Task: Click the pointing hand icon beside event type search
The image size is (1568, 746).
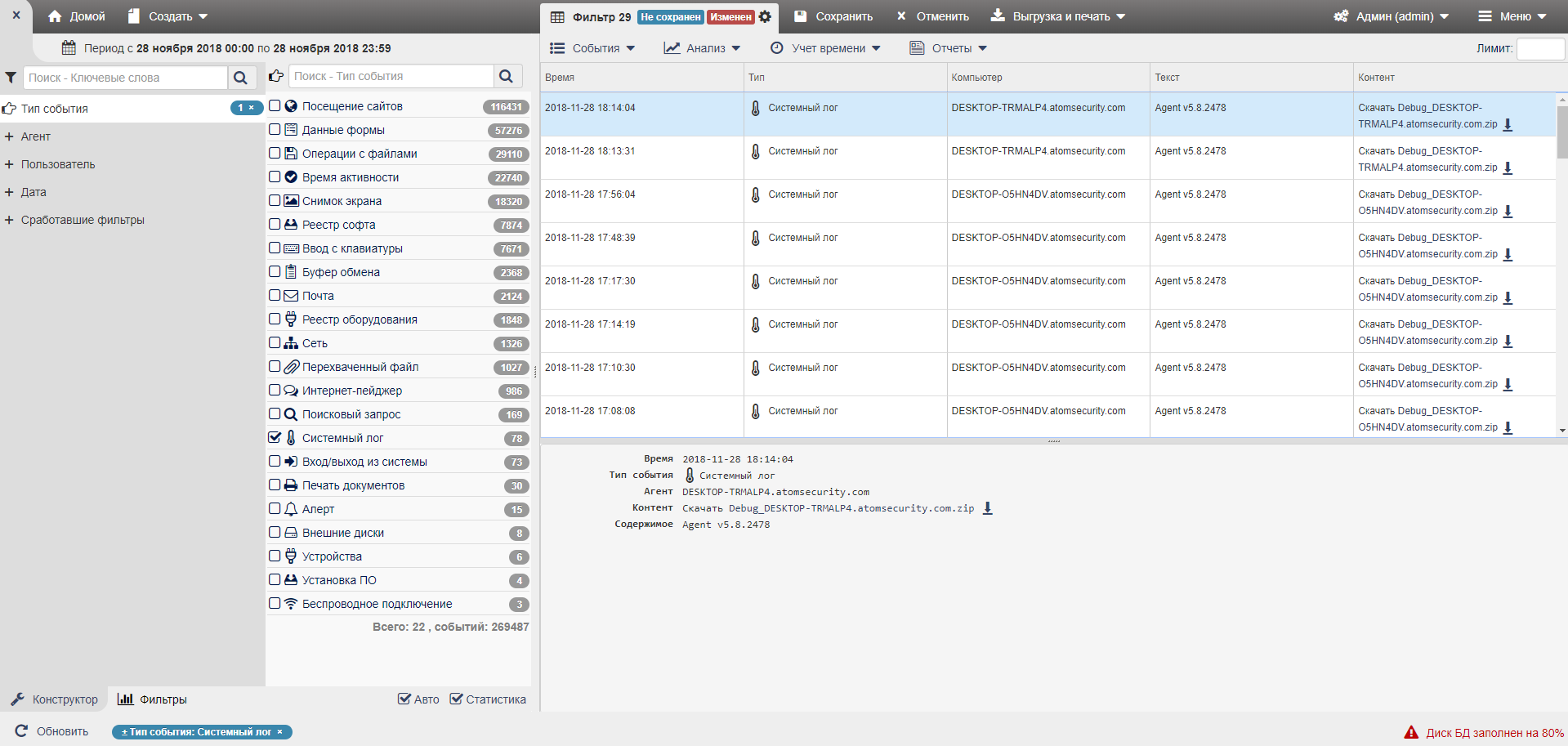Action: 276,76
